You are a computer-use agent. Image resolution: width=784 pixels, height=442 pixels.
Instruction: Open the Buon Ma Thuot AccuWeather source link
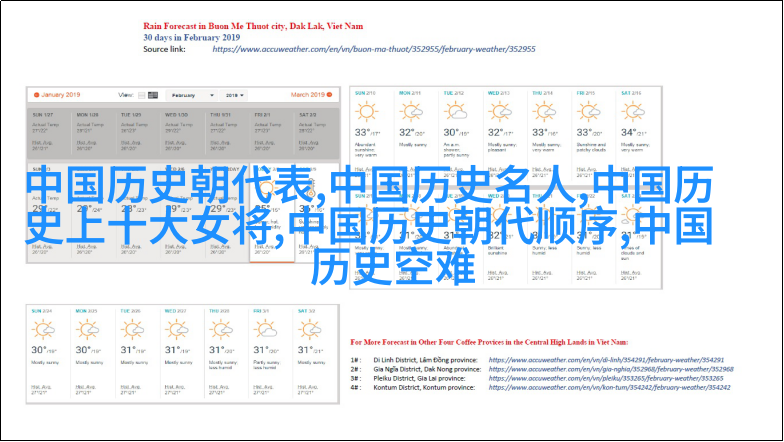coord(374,49)
